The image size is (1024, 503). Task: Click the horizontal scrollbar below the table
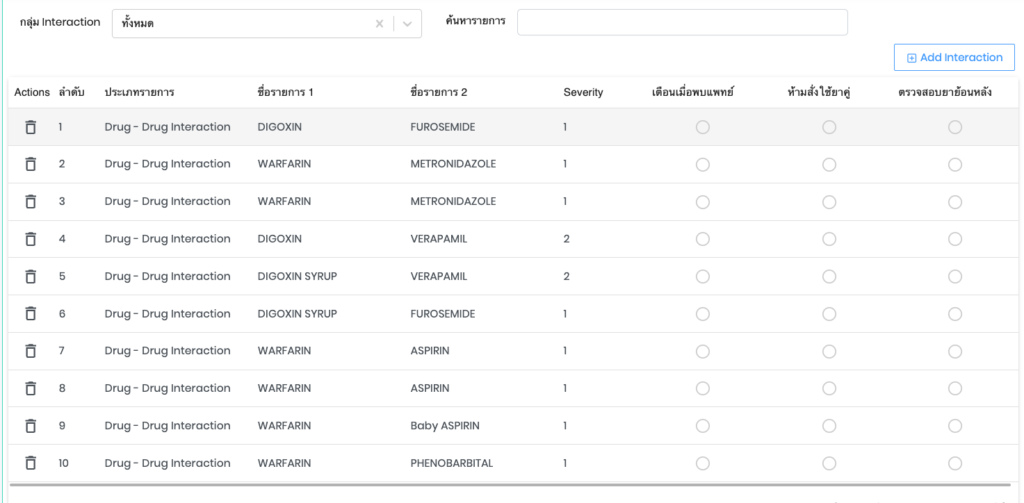[510, 485]
